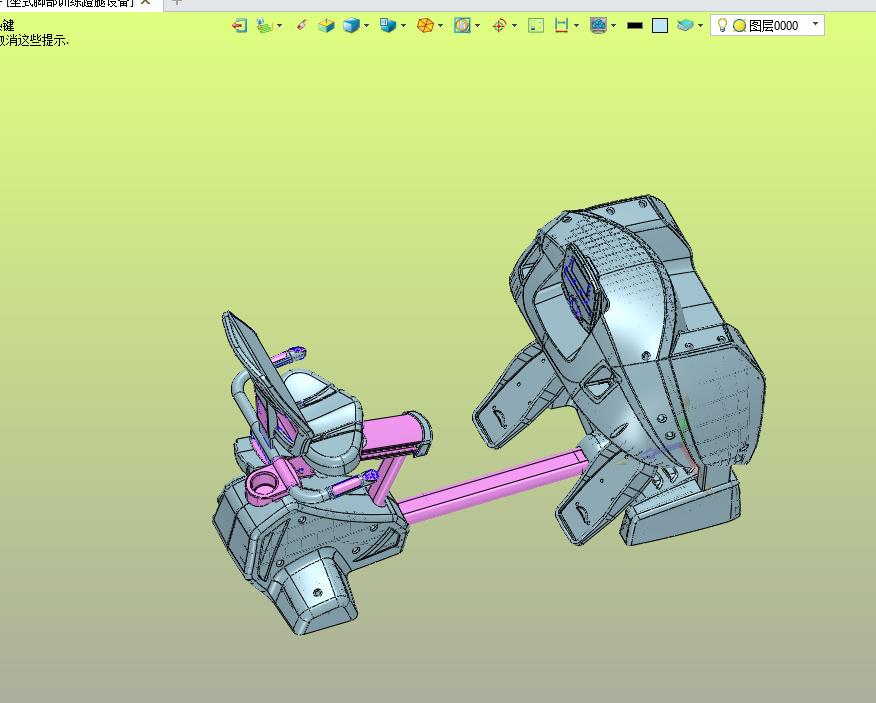Toggle the yellow circle layer status icon
This screenshot has height=703, width=876.
pos(740,26)
